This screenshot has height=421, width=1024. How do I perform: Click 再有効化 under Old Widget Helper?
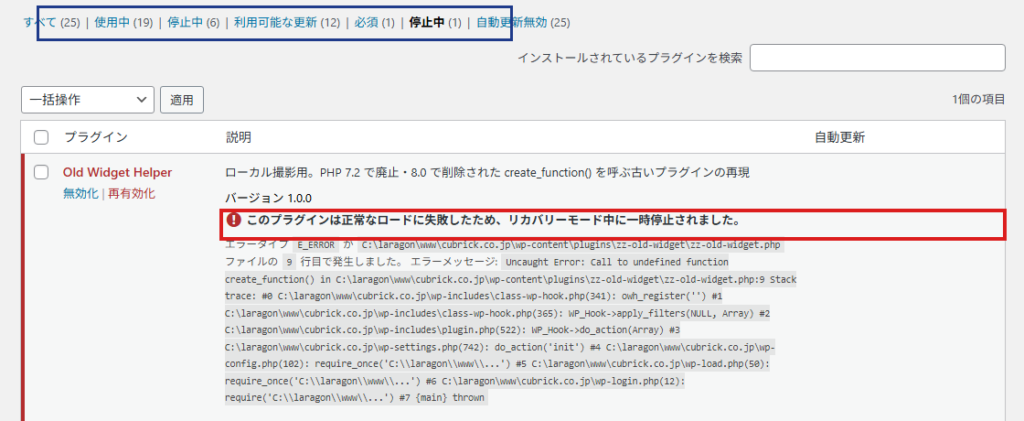tap(131, 193)
